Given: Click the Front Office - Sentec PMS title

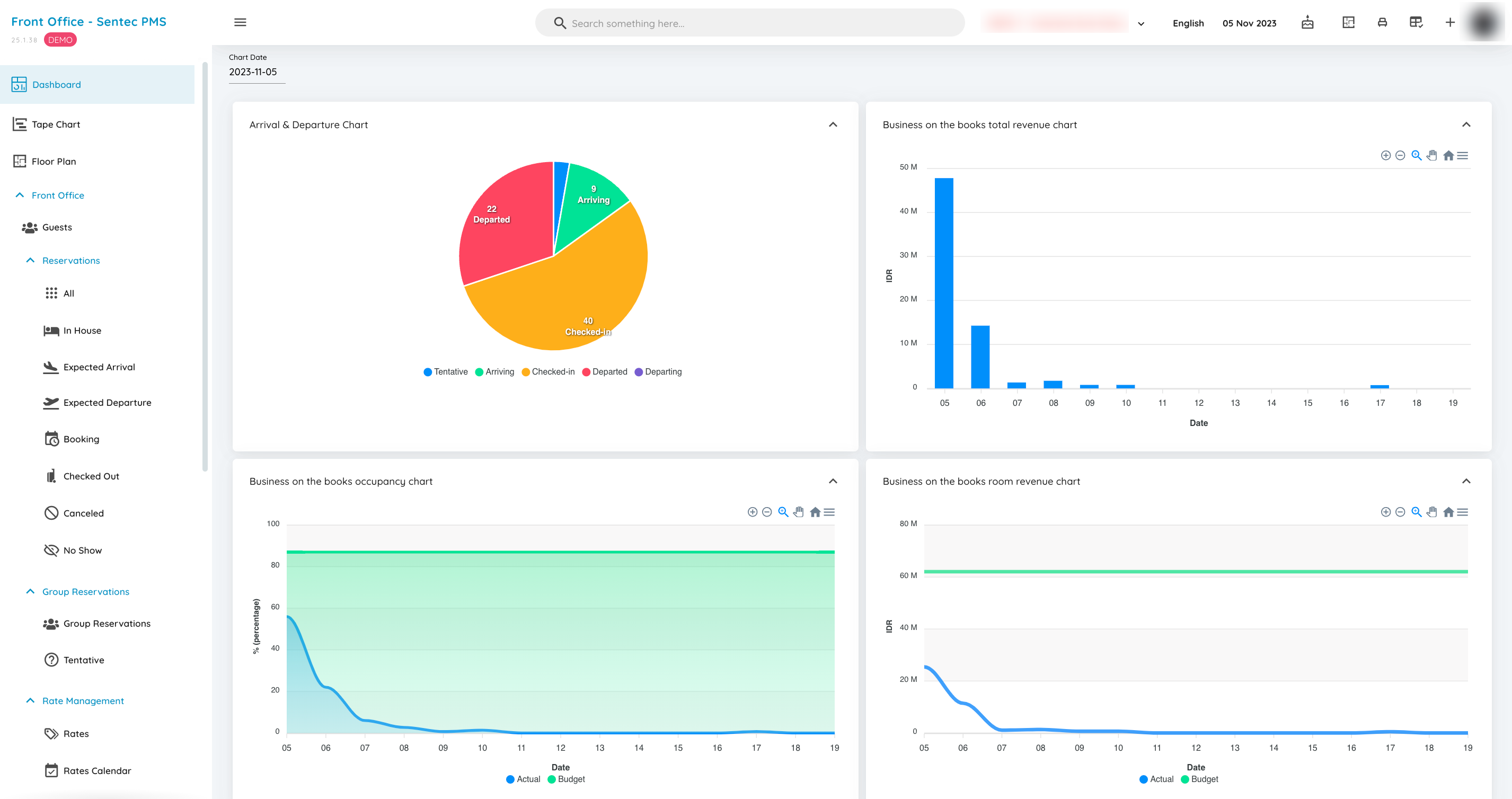Looking at the screenshot, I should click(89, 22).
